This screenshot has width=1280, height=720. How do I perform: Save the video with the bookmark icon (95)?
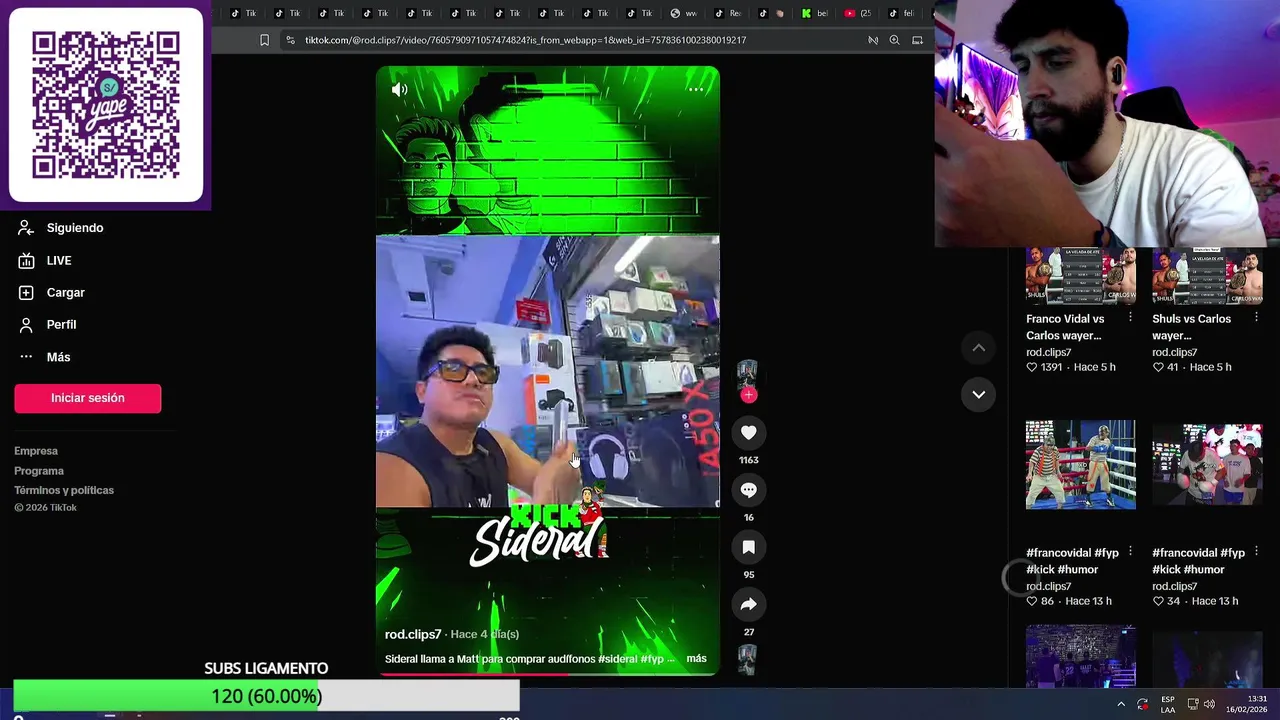pyautogui.click(x=748, y=547)
